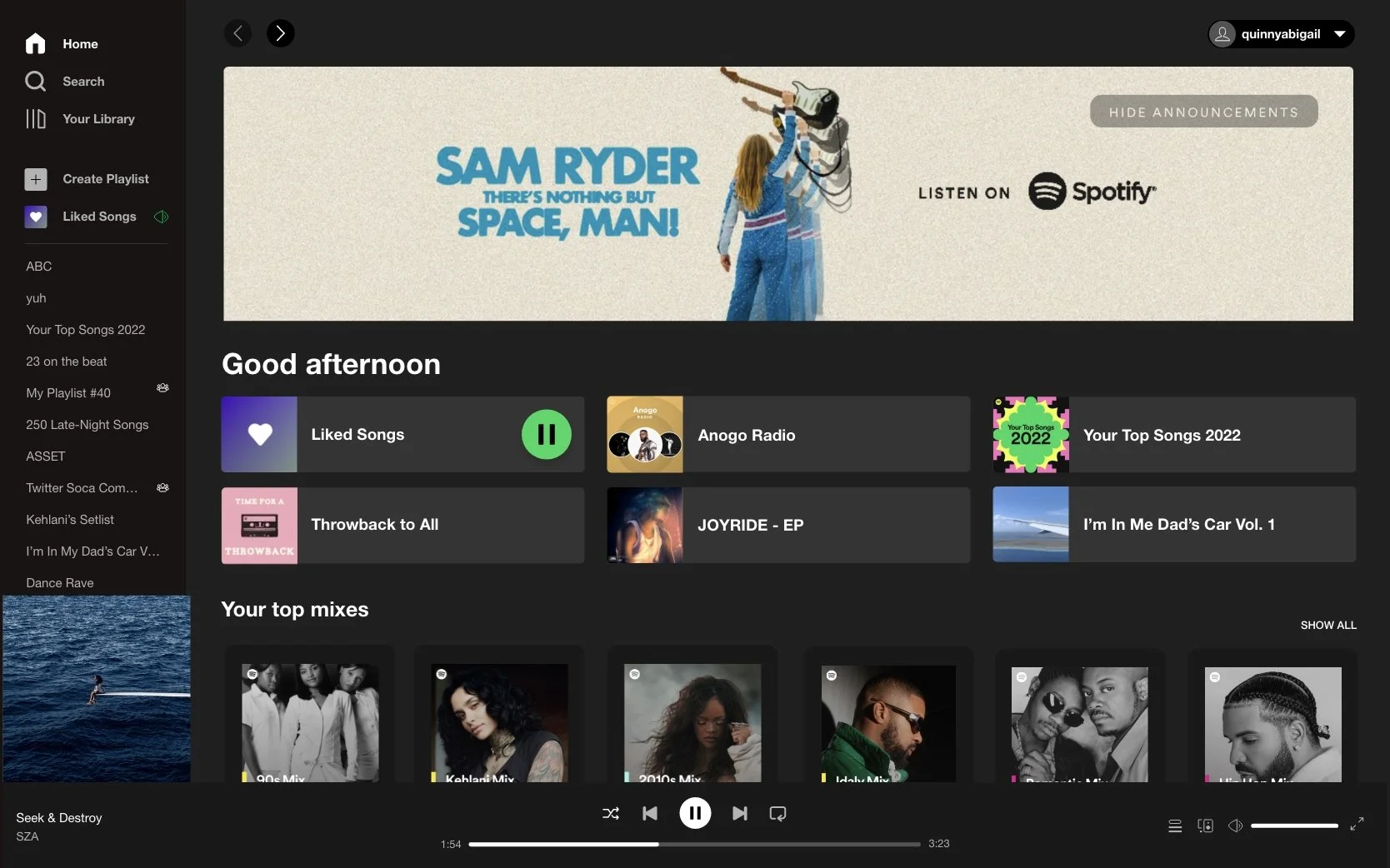Click the Your Library label
This screenshot has width=1390, height=868.
pos(98,119)
